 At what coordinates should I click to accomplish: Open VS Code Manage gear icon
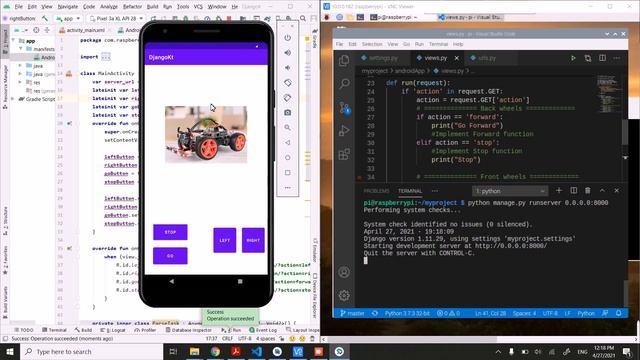point(344,295)
